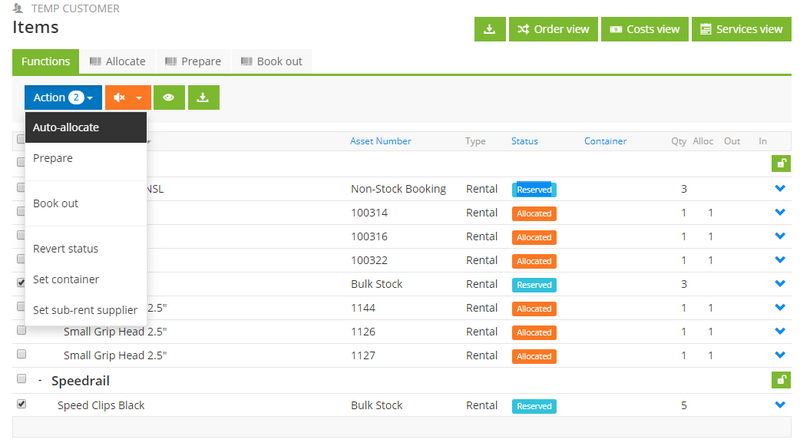Click the green download button beside Order view

point(489,29)
